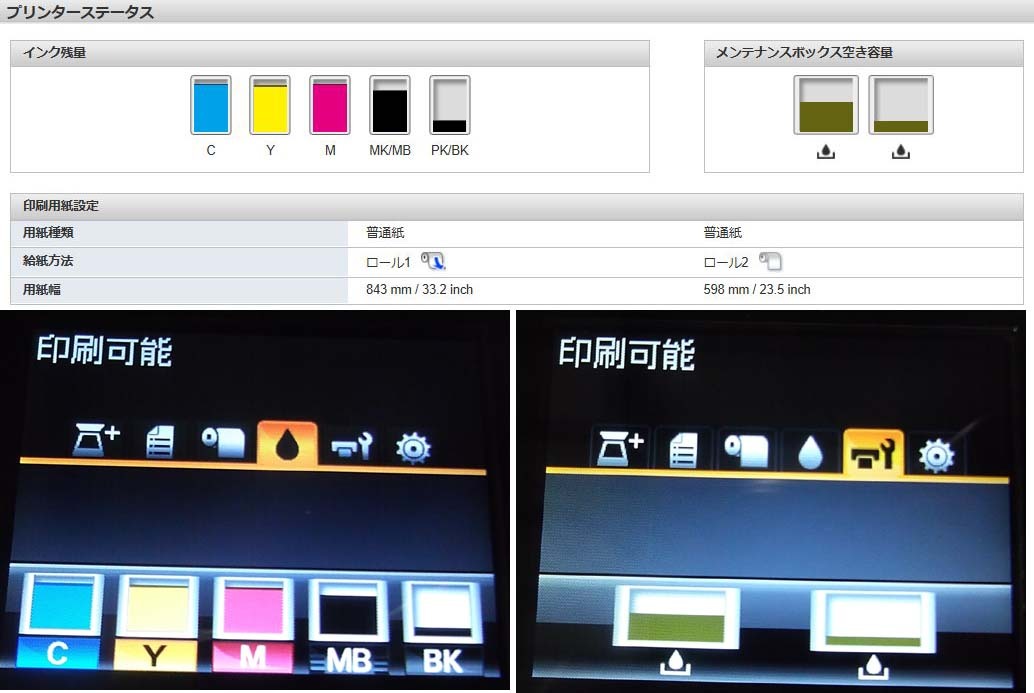Click the C cyan cartridge on printer panel
1034x693 pixels.
tap(59, 620)
